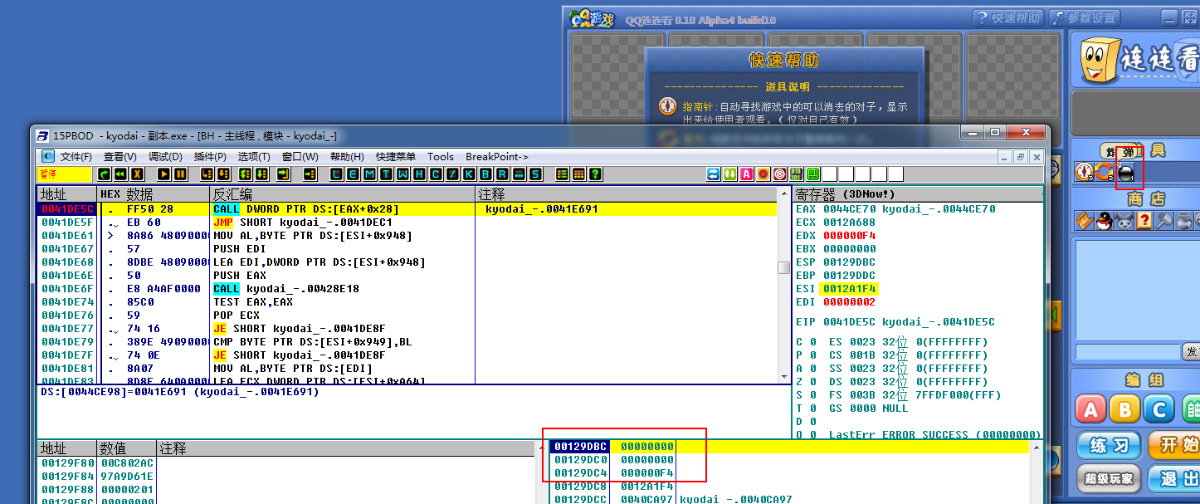Open Patches window with slash icon
This screenshot has width=1200, height=504.
click(x=452, y=174)
